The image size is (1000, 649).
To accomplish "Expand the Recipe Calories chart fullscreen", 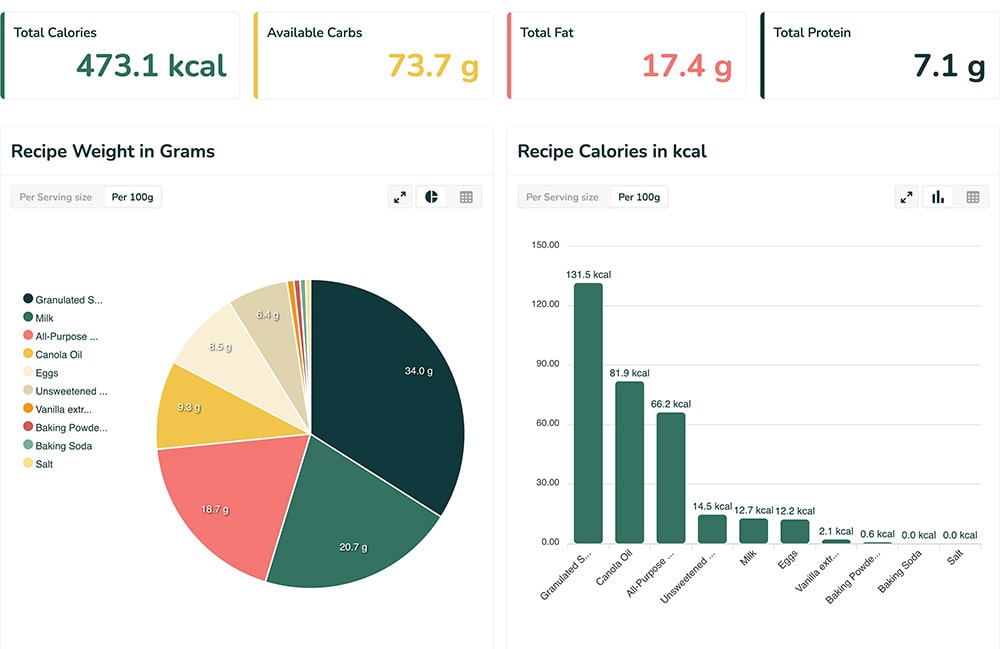I will pyautogui.click(x=907, y=197).
